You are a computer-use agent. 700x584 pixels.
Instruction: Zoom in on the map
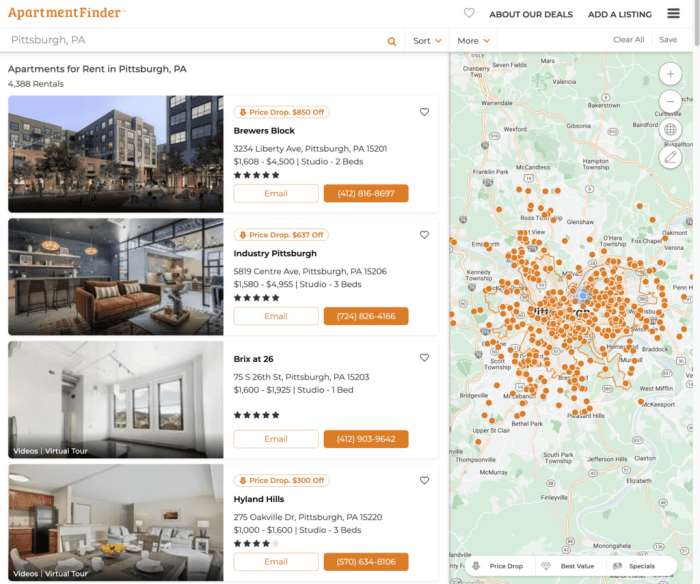[670, 74]
